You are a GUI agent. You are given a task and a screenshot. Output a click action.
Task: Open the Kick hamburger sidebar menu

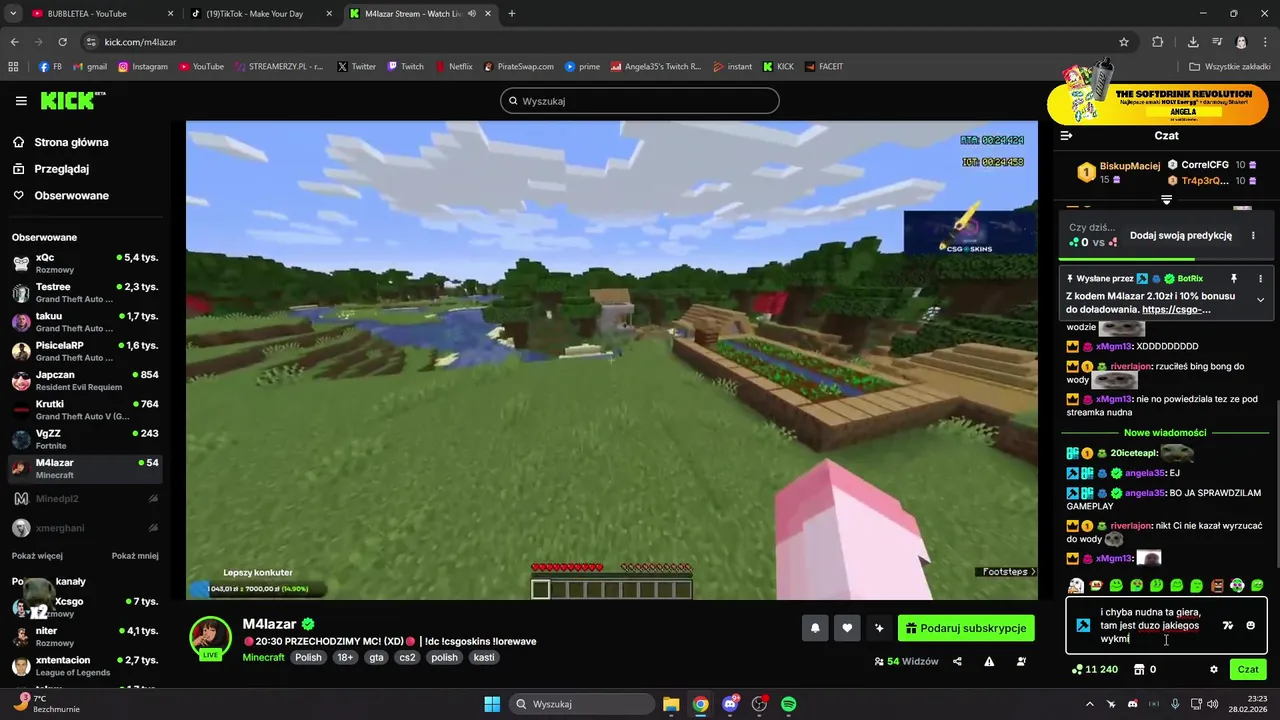[21, 101]
